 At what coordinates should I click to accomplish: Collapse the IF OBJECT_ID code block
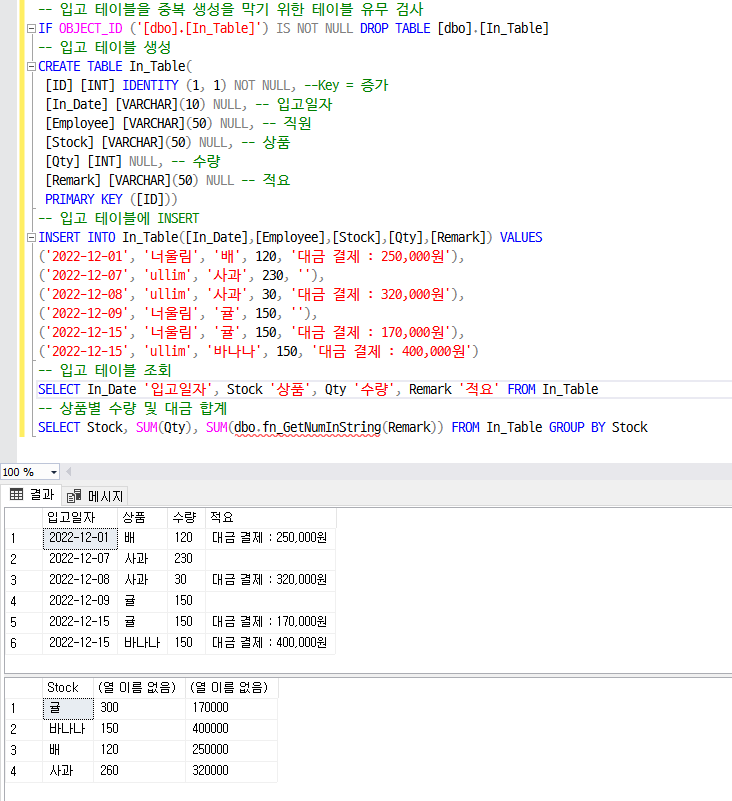(31, 29)
